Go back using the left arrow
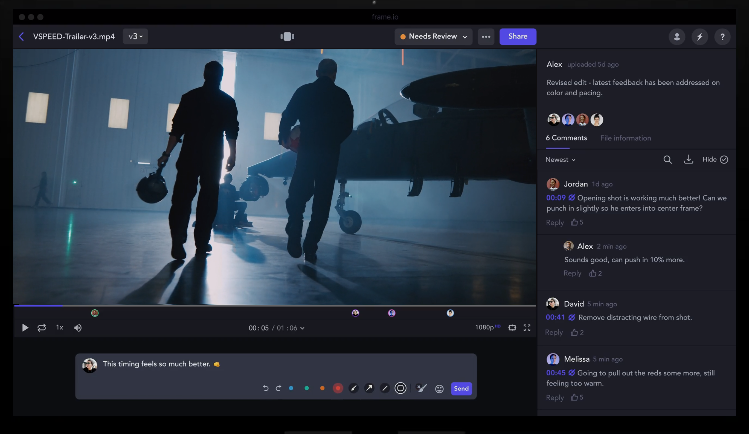 21,36
